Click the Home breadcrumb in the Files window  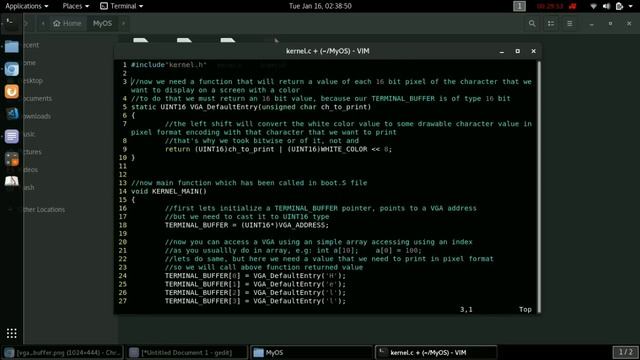coord(67,23)
